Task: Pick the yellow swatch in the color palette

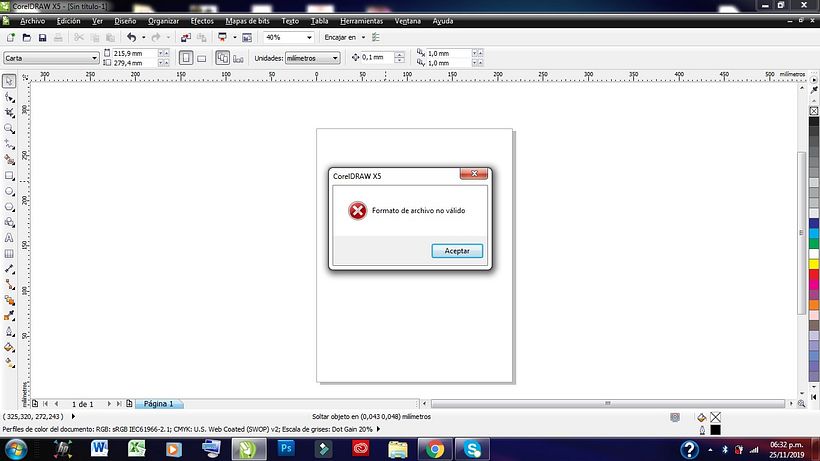Action: [814, 264]
